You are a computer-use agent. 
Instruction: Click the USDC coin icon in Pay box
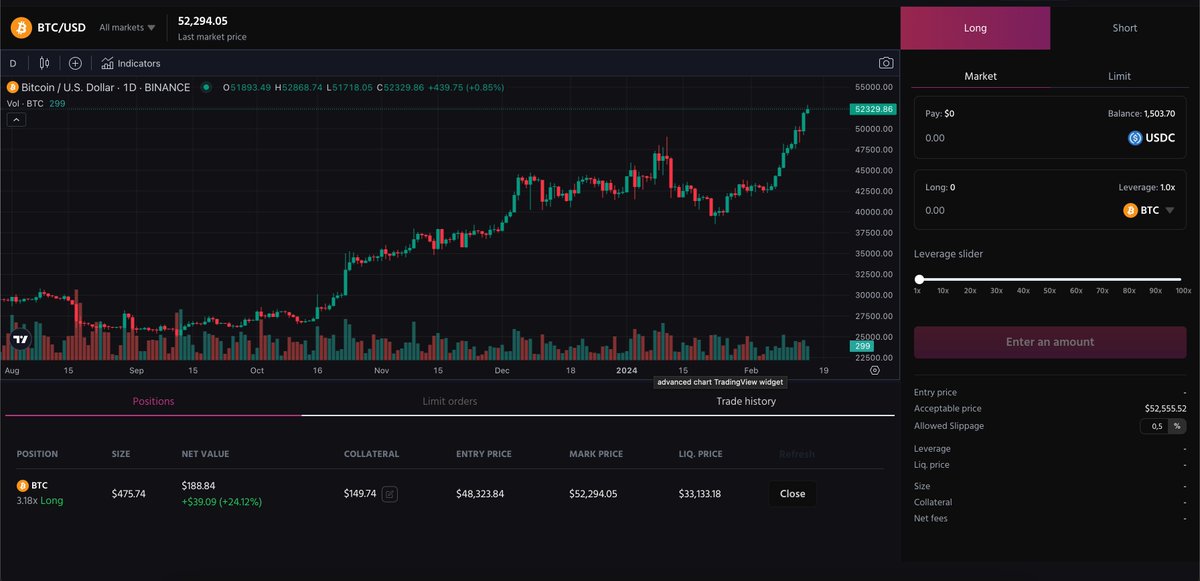coord(1136,138)
